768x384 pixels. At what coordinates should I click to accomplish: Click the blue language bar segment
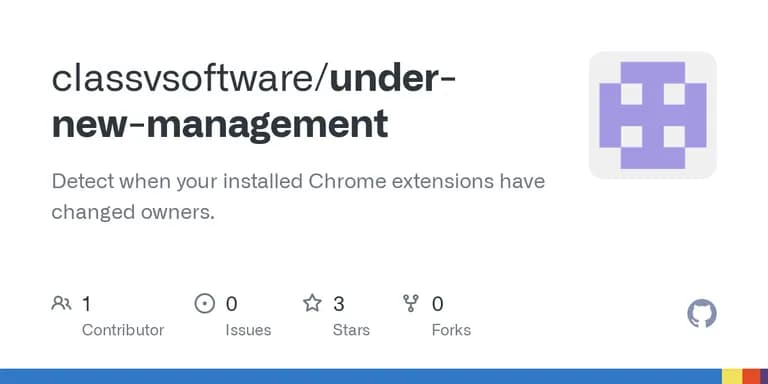point(361,377)
